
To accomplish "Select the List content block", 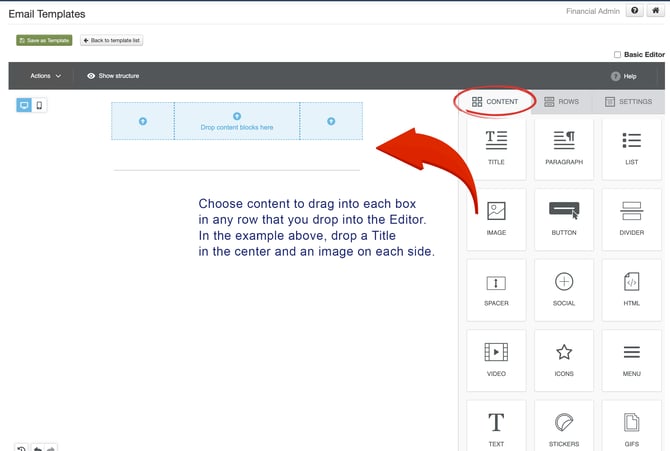I will pyautogui.click(x=631, y=149).
